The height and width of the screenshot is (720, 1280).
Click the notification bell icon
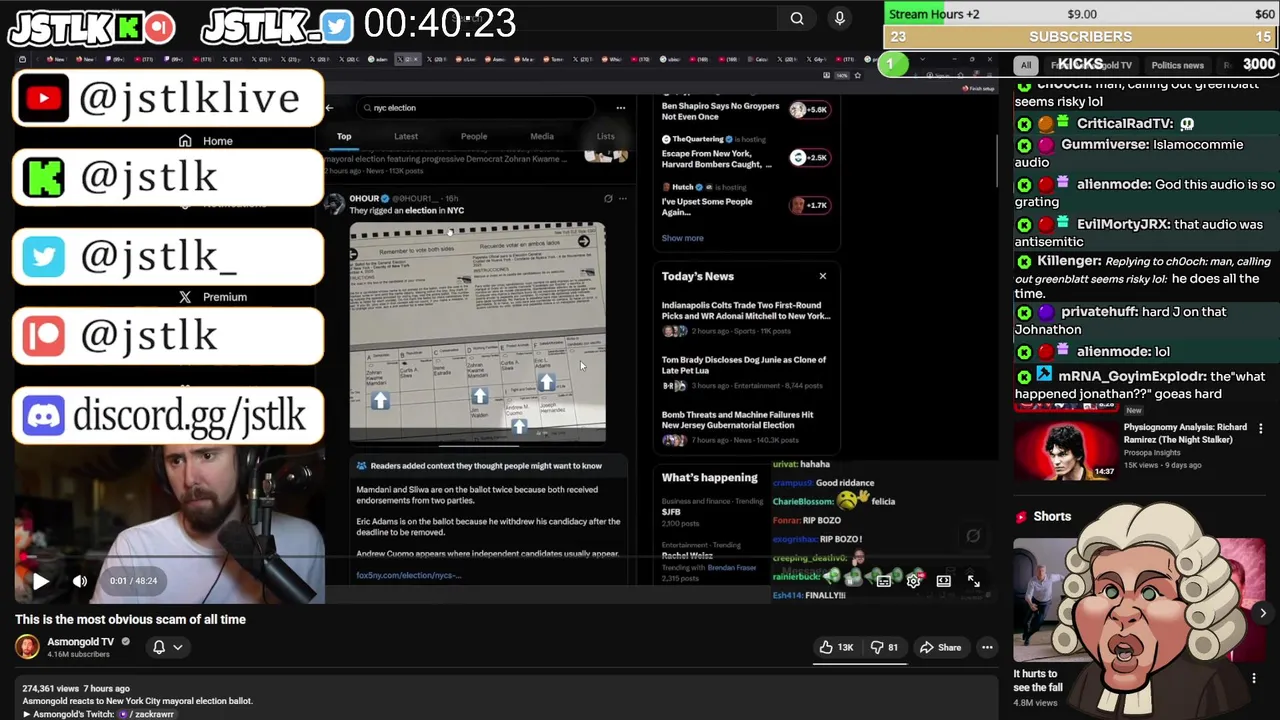tap(158, 647)
